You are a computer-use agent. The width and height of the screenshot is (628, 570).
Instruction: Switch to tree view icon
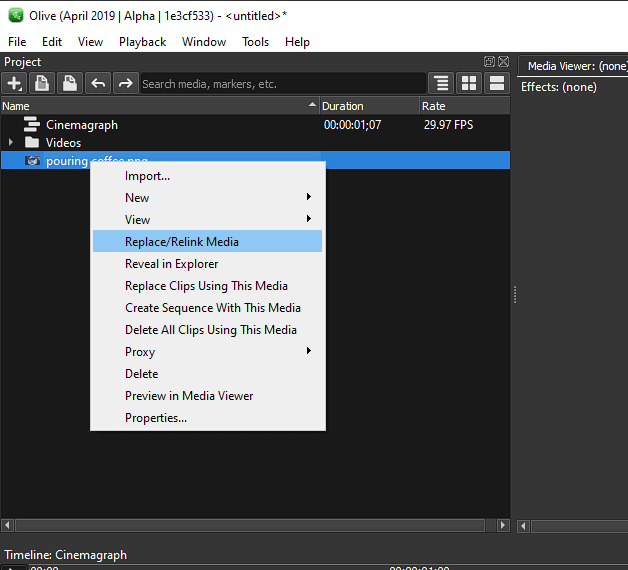[x=441, y=84]
